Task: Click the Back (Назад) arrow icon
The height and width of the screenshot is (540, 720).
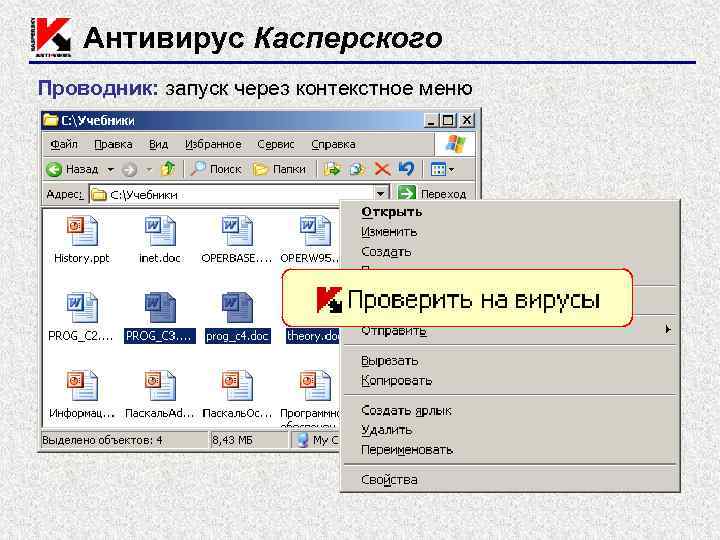Action: (54, 169)
